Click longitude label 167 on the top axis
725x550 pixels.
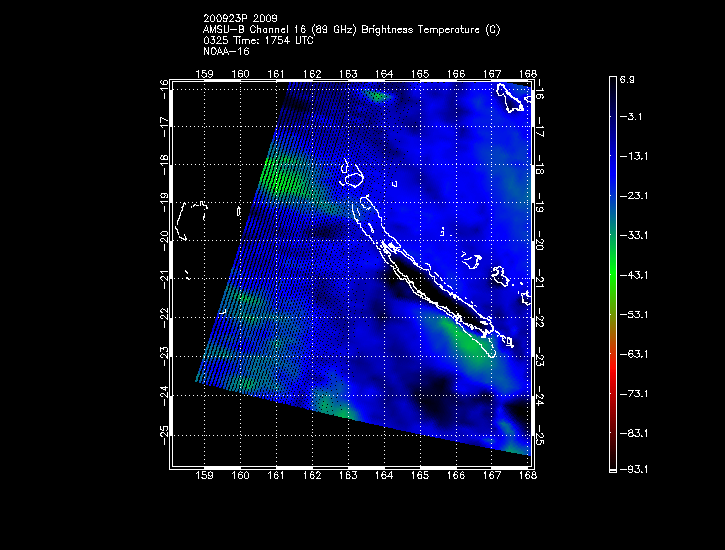[492, 74]
